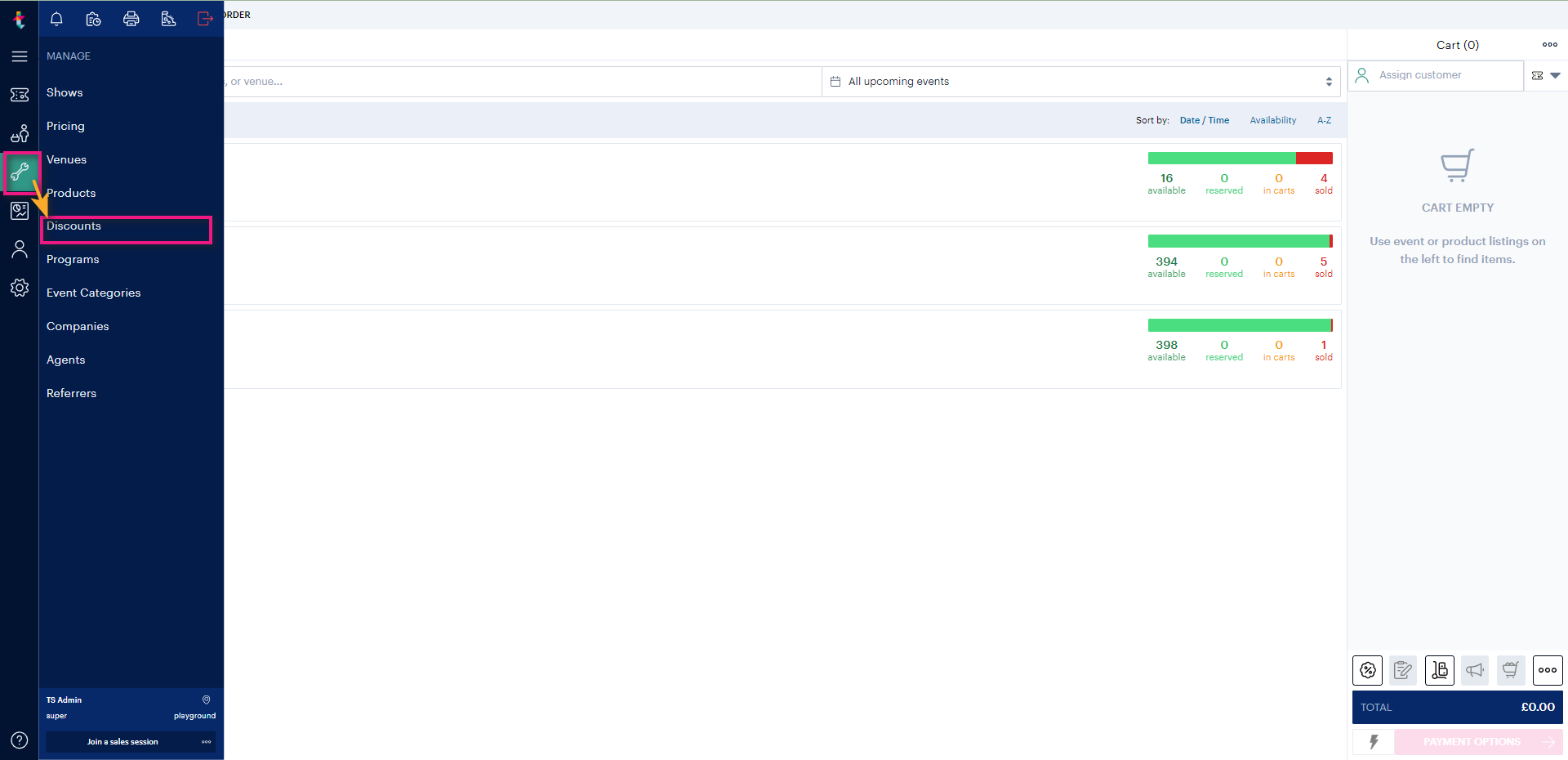Click the event or venue search field

coord(523,82)
